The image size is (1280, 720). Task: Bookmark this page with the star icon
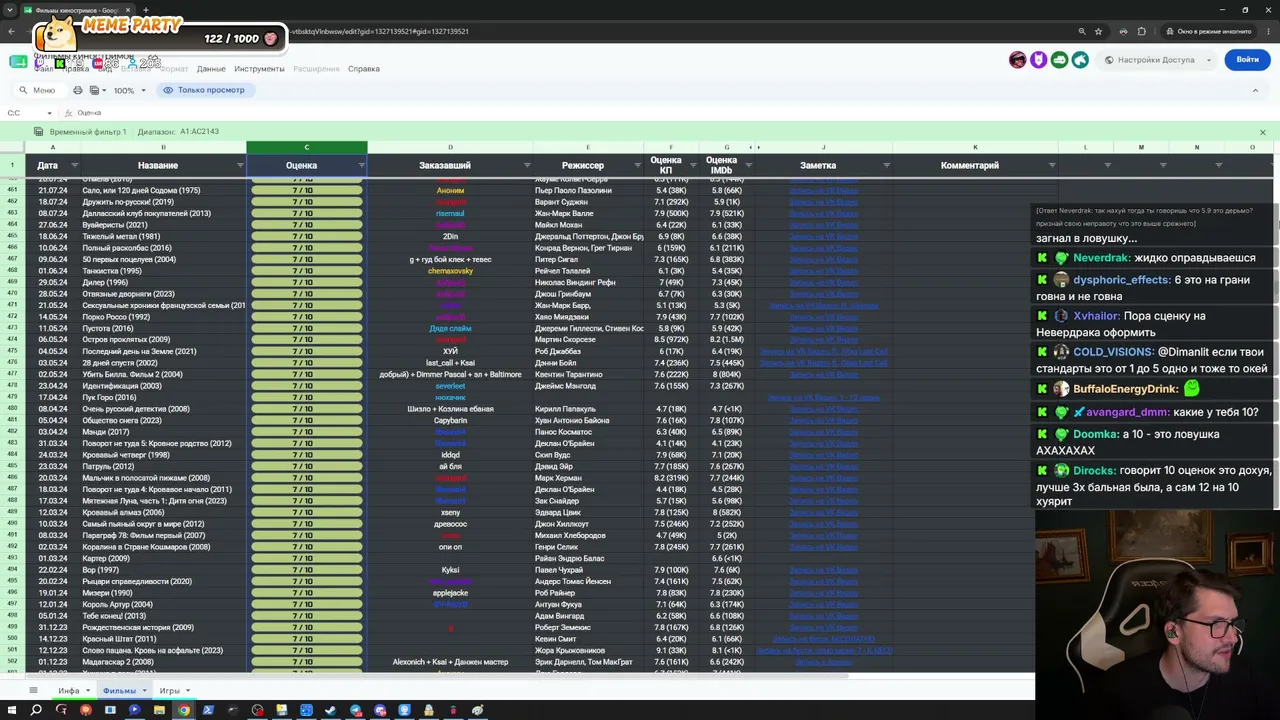point(1099,31)
